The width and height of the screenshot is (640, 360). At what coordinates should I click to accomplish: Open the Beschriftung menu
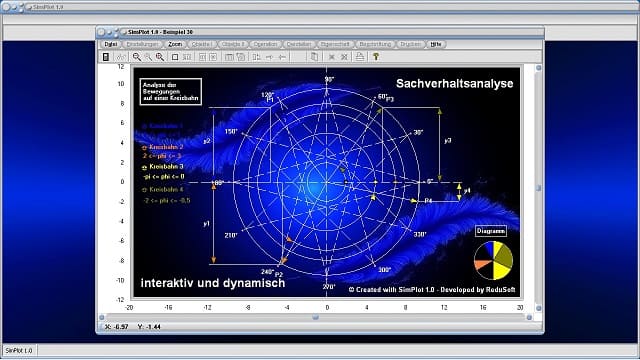click(375, 44)
